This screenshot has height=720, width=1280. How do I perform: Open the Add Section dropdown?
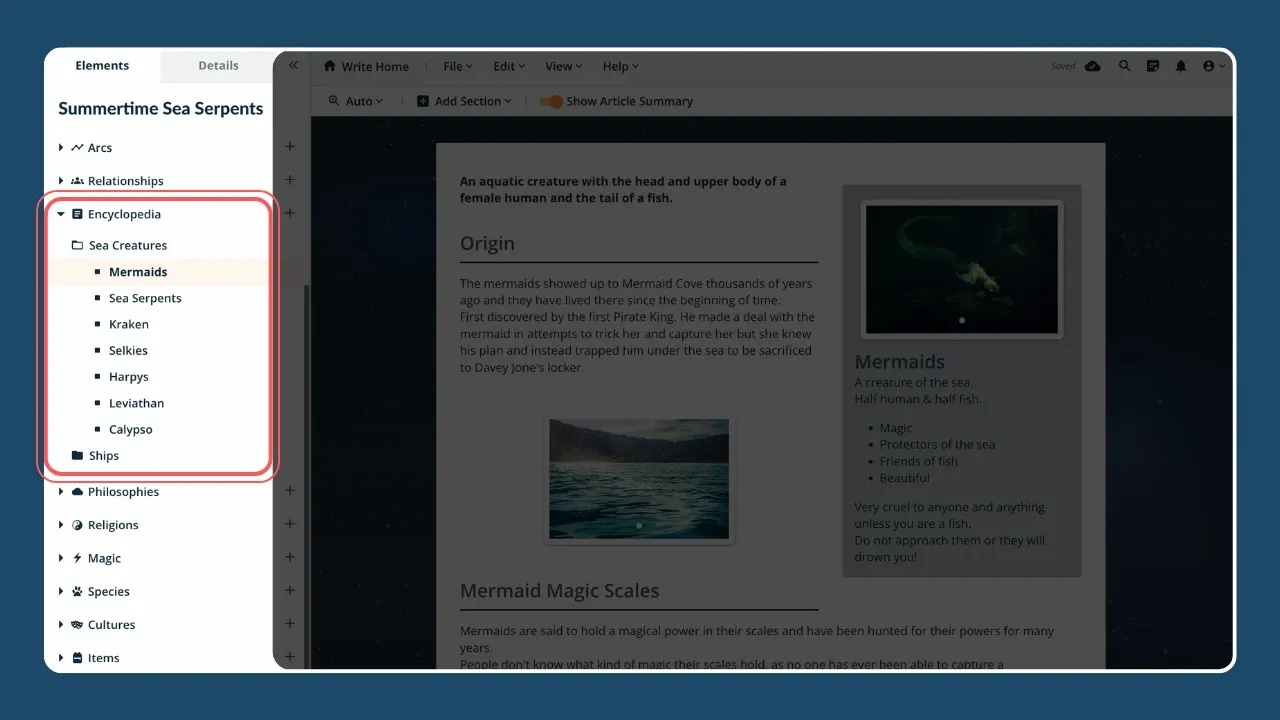pos(463,101)
